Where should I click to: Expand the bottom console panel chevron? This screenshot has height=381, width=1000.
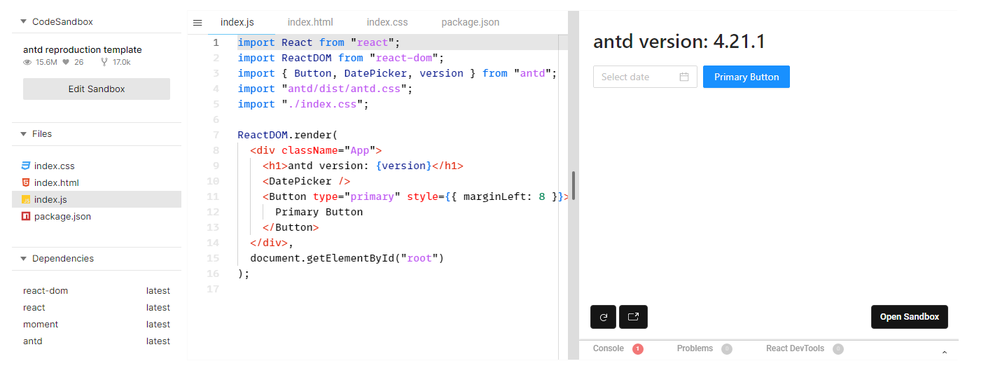[945, 352]
